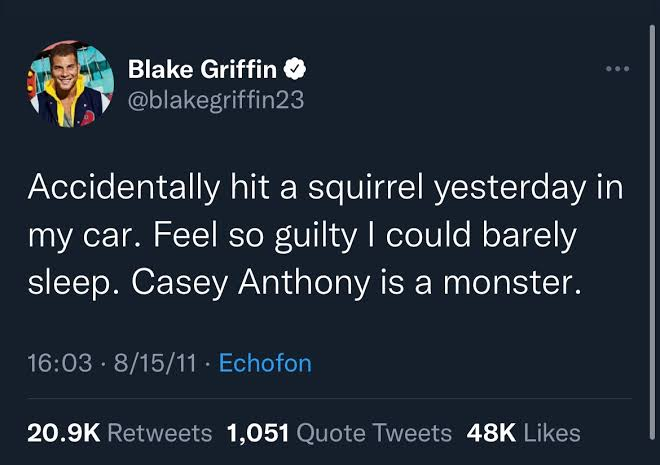660x465 pixels.
Task: Open Blake Griffin's profile picture
Action: click(70, 84)
